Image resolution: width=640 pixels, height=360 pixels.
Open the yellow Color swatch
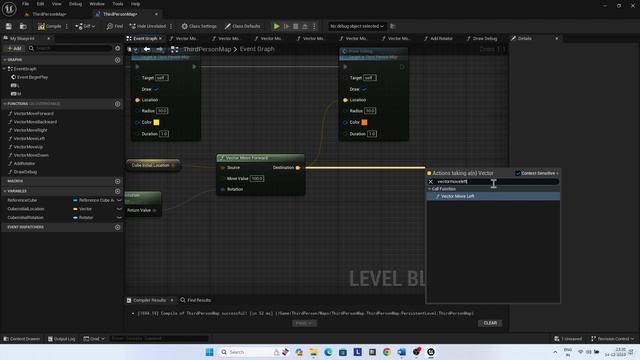pyautogui.click(x=156, y=122)
